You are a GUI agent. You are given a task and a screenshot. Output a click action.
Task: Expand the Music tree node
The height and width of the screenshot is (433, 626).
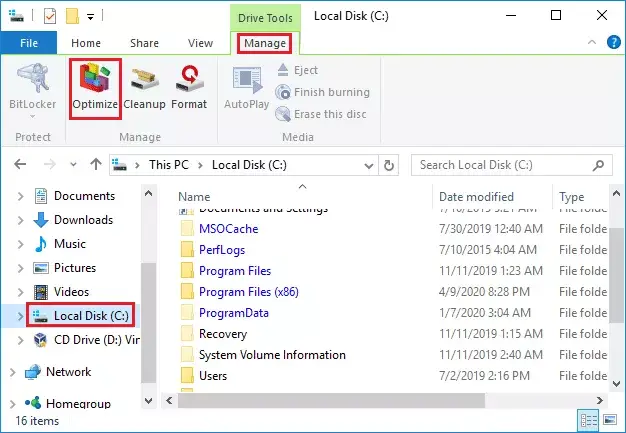point(21,244)
